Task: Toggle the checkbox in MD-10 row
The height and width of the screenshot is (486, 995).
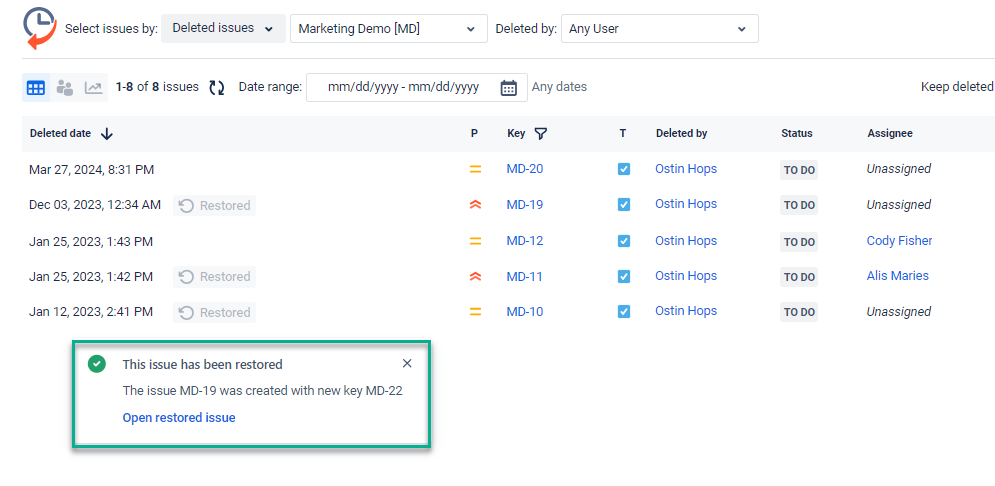Action: tap(624, 312)
